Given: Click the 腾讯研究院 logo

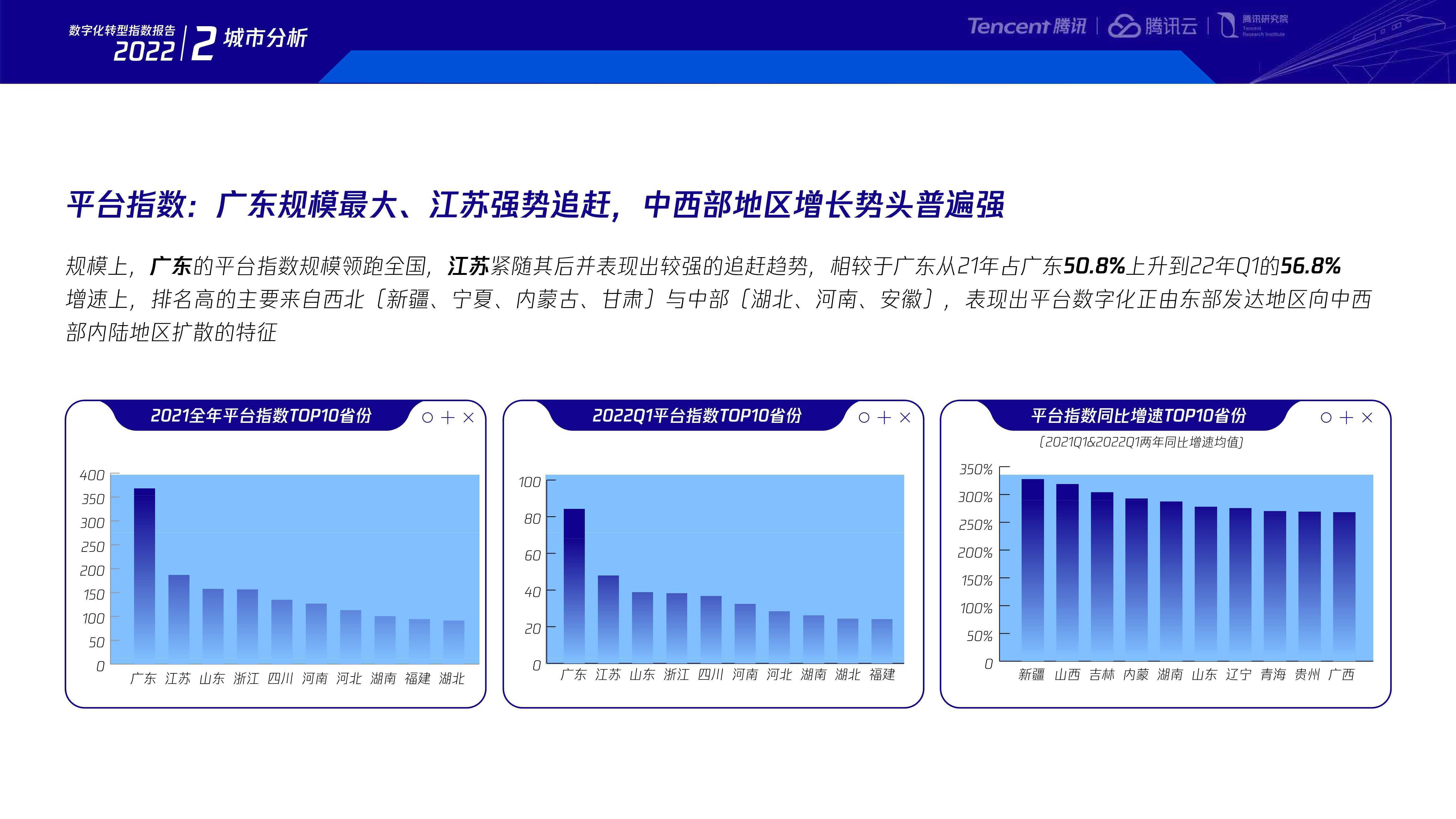Looking at the screenshot, I should pyautogui.click(x=1253, y=26).
